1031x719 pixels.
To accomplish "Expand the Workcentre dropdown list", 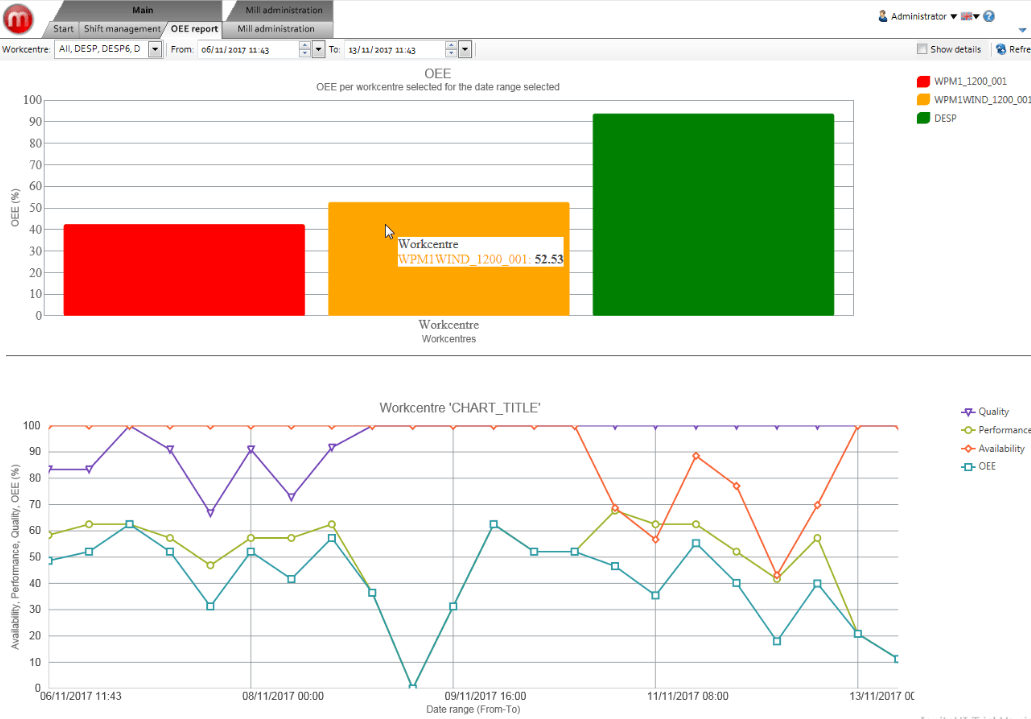I will point(155,49).
